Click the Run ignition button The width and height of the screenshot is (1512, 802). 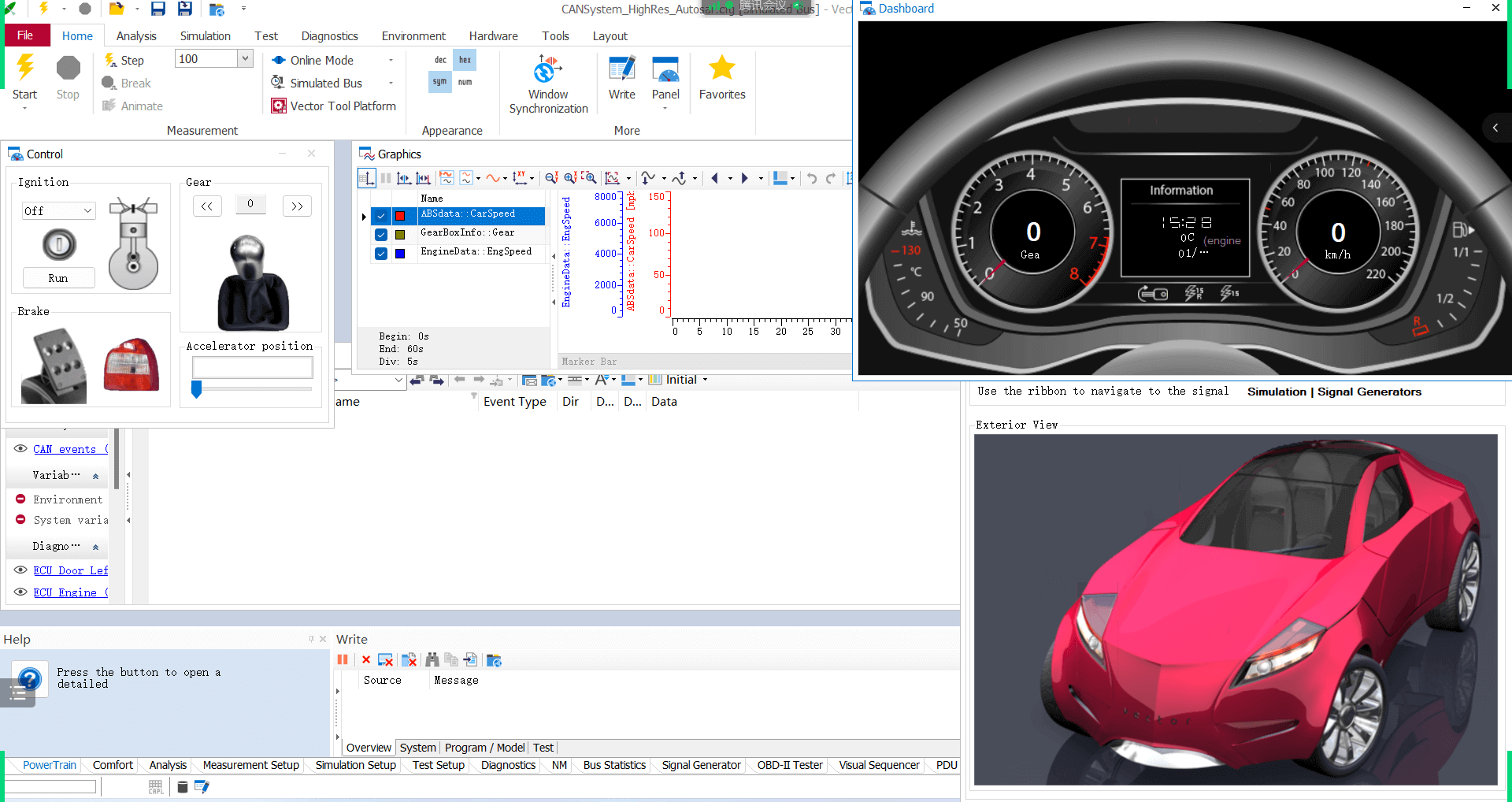click(59, 278)
